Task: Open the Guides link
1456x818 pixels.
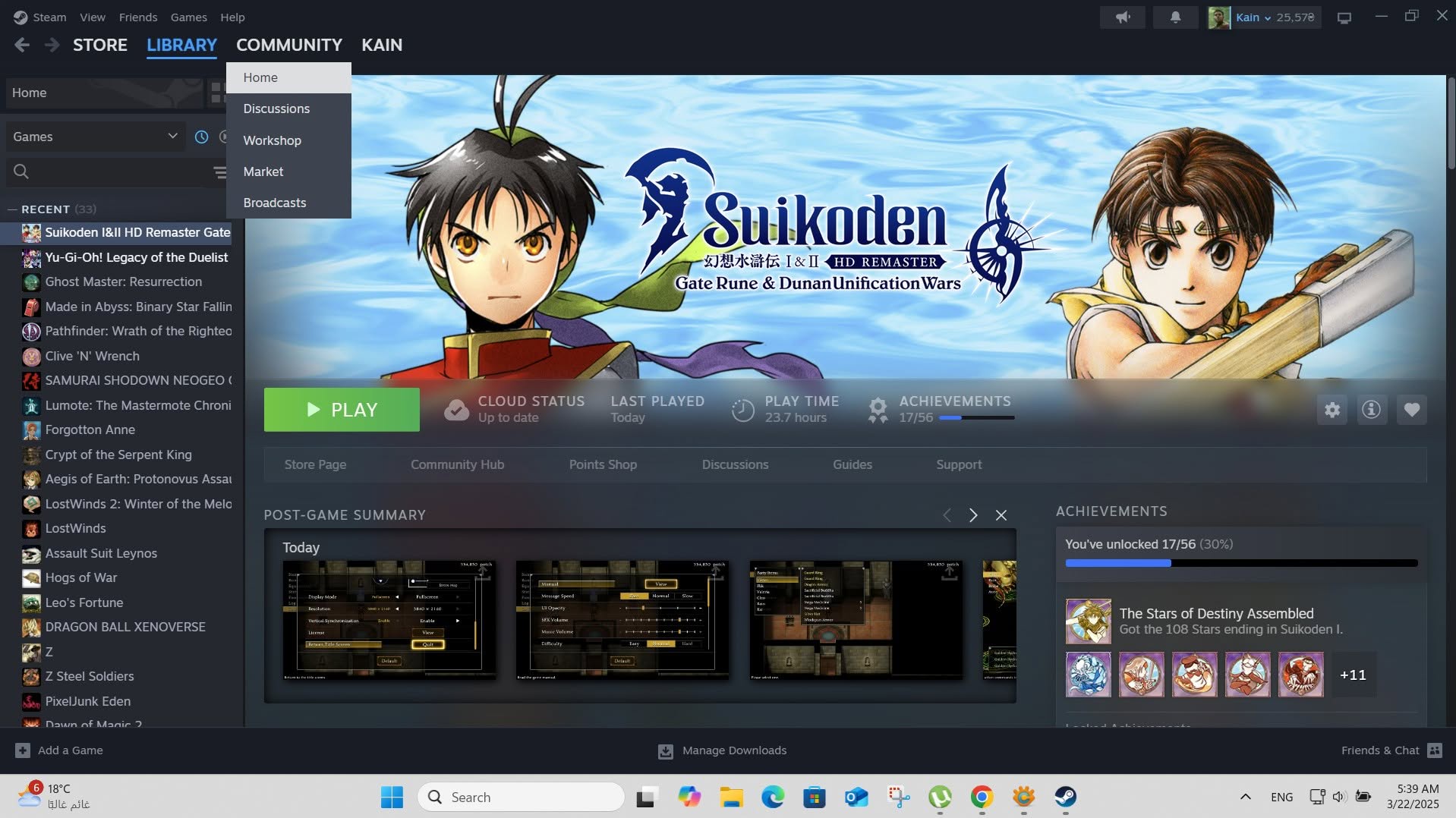Action: pyautogui.click(x=852, y=464)
